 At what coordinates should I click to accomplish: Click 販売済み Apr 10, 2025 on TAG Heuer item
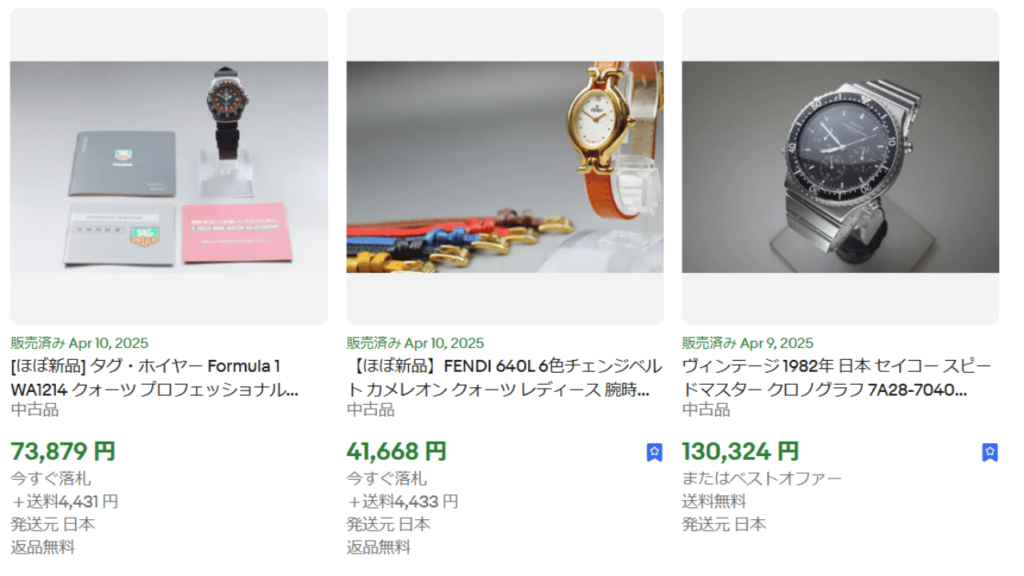[80, 343]
